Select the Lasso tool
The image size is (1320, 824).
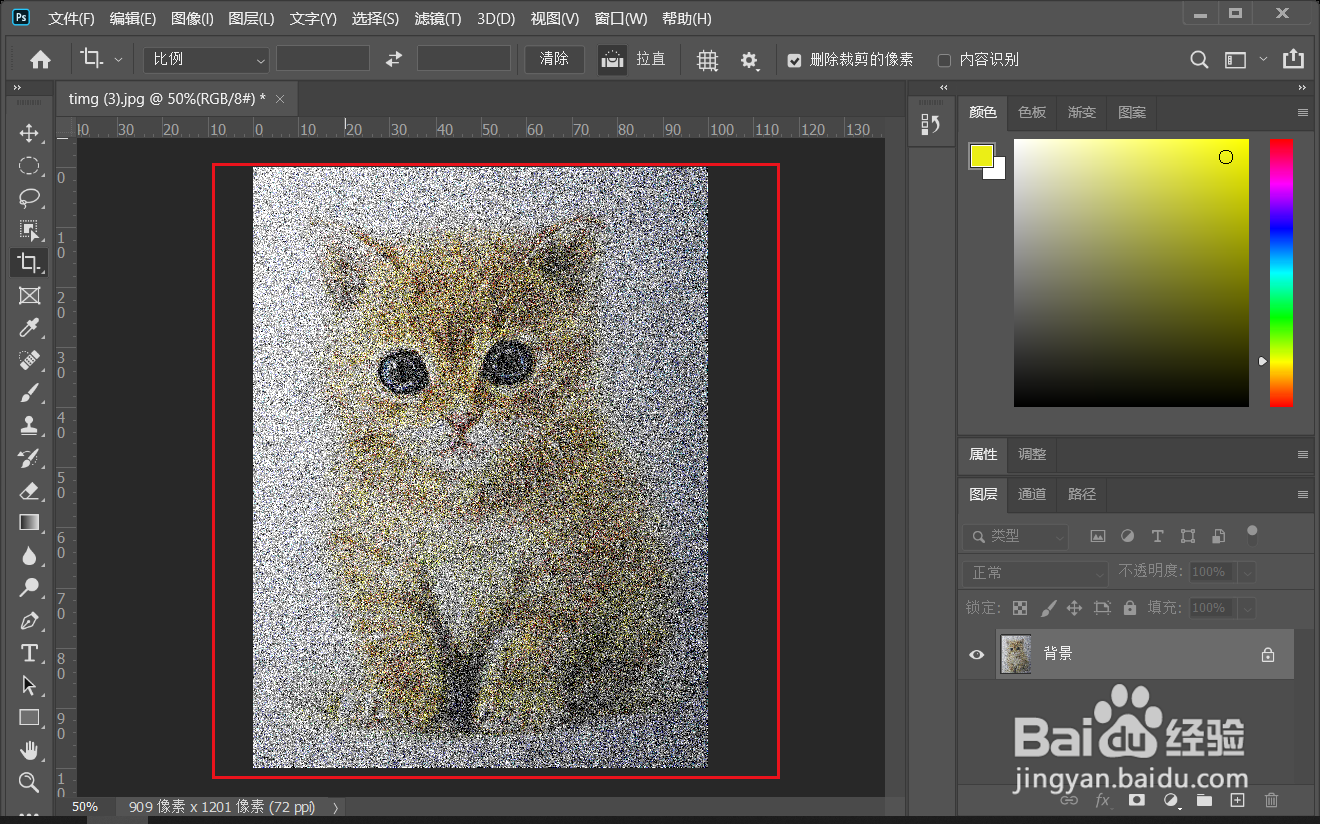(29, 197)
